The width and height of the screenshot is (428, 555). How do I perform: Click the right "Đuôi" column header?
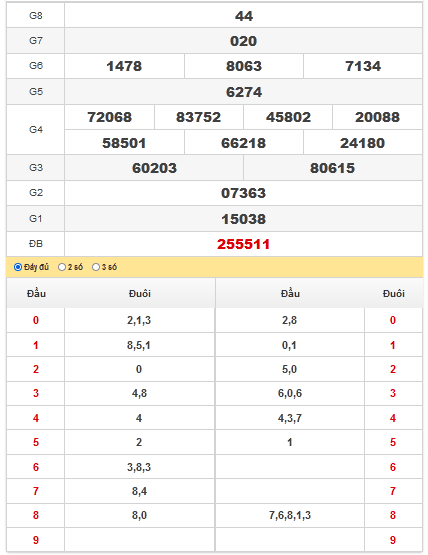(x=394, y=293)
